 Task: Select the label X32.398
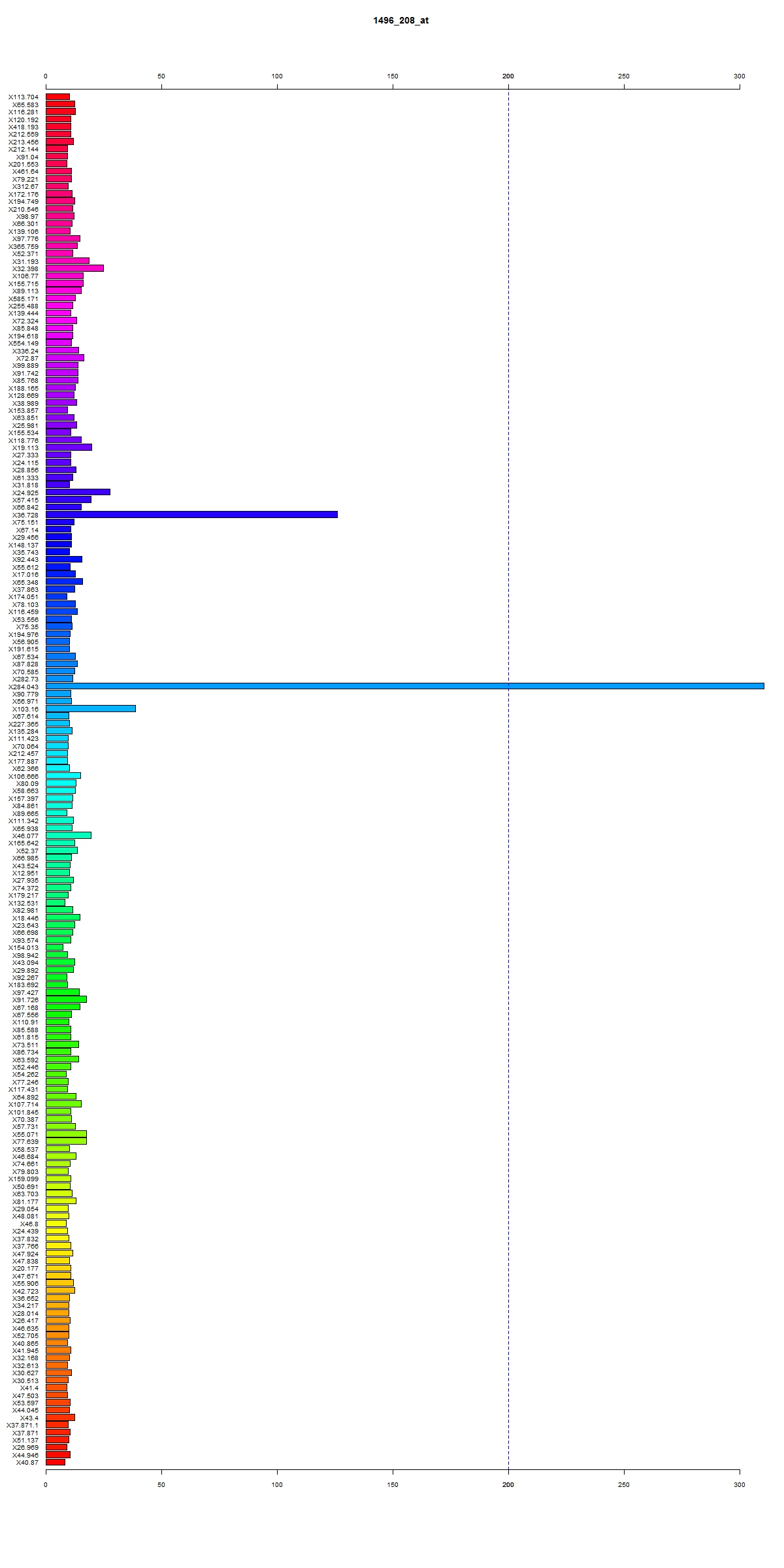pos(25,269)
